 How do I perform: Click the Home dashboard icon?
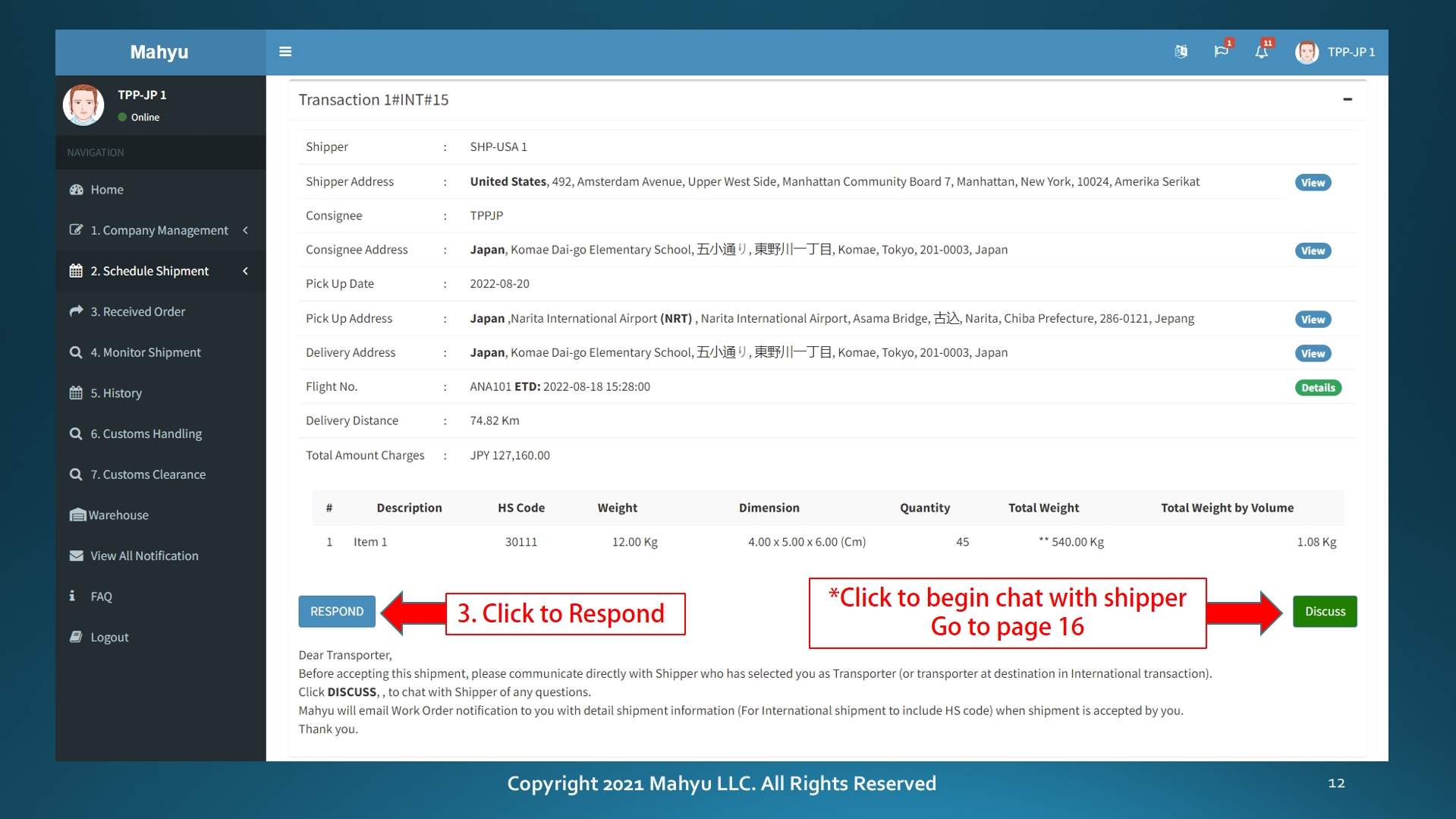tap(76, 190)
